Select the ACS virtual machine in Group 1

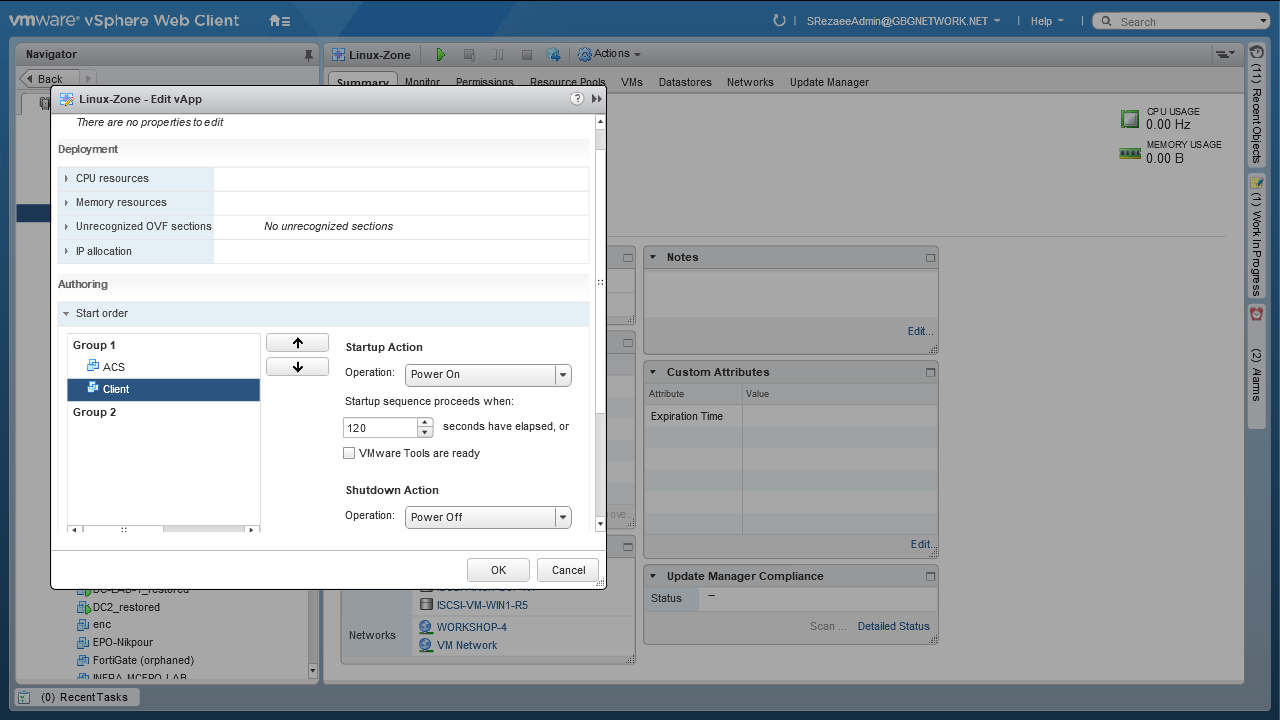point(113,367)
